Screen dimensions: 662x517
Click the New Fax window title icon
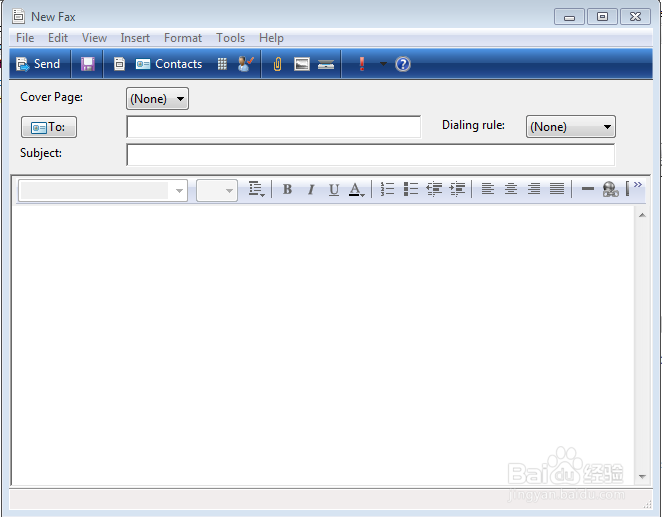pyautogui.click(x=19, y=16)
